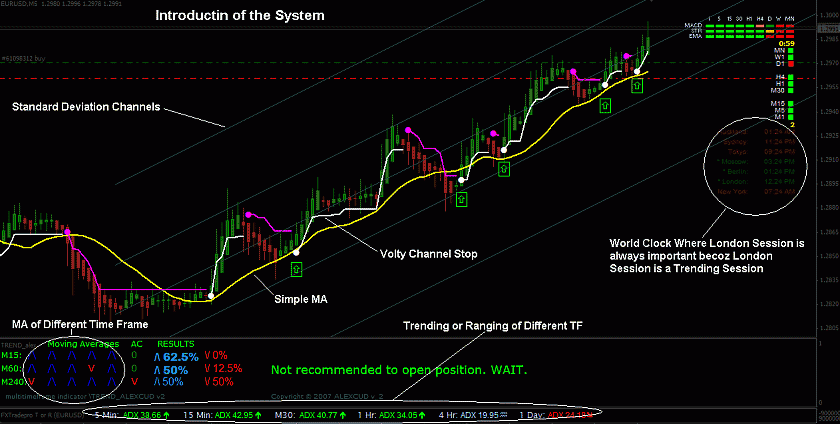Click the 'FXTradepro T or R (EURUSD)' label
The height and width of the screenshot is (424, 840).
42,415
